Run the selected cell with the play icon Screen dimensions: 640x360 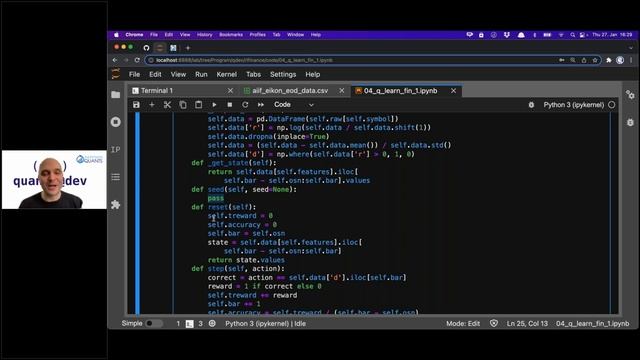214,105
